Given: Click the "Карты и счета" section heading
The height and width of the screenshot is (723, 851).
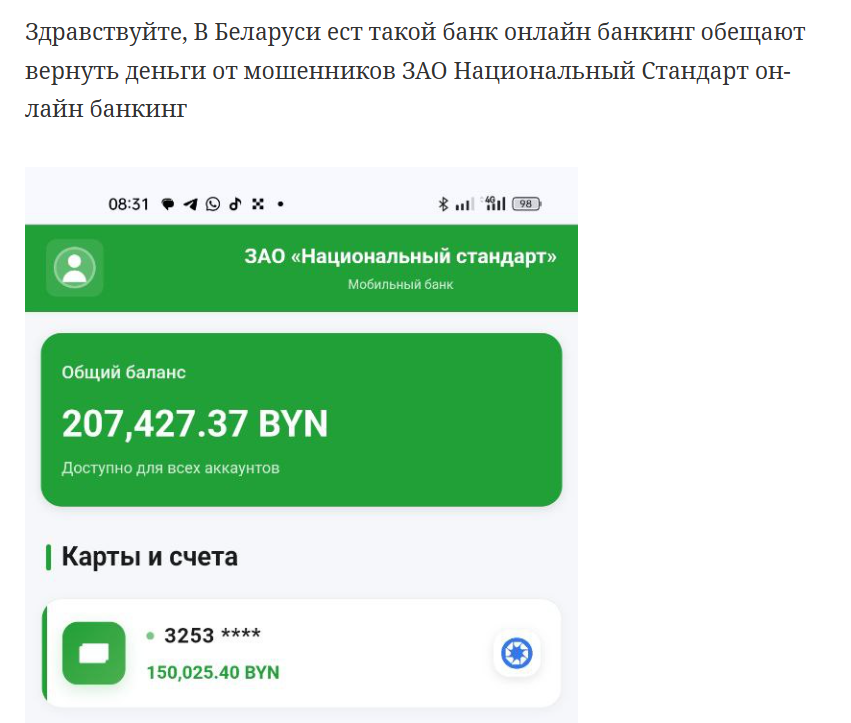Looking at the screenshot, I should click(x=149, y=557).
